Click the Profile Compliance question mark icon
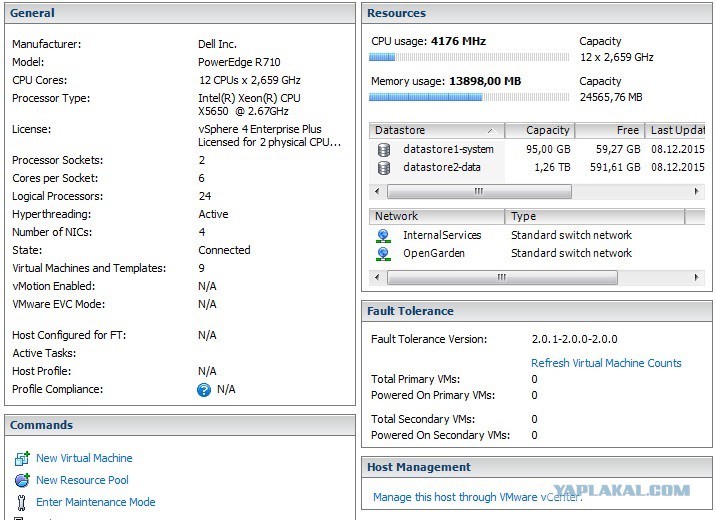The image size is (716, 520). click(x=204, y=389)
